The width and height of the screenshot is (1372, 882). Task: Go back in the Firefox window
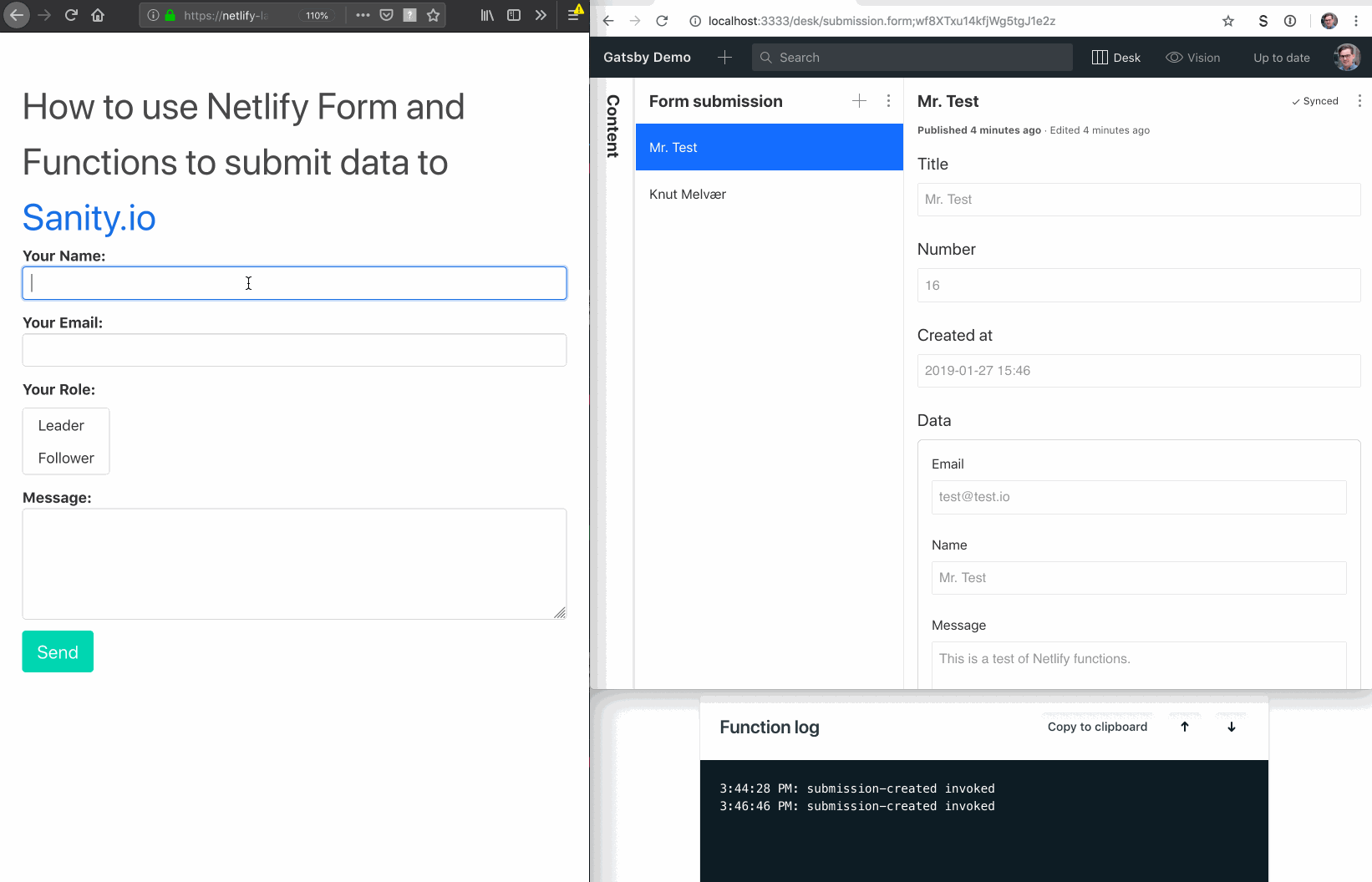click(17, 15)
